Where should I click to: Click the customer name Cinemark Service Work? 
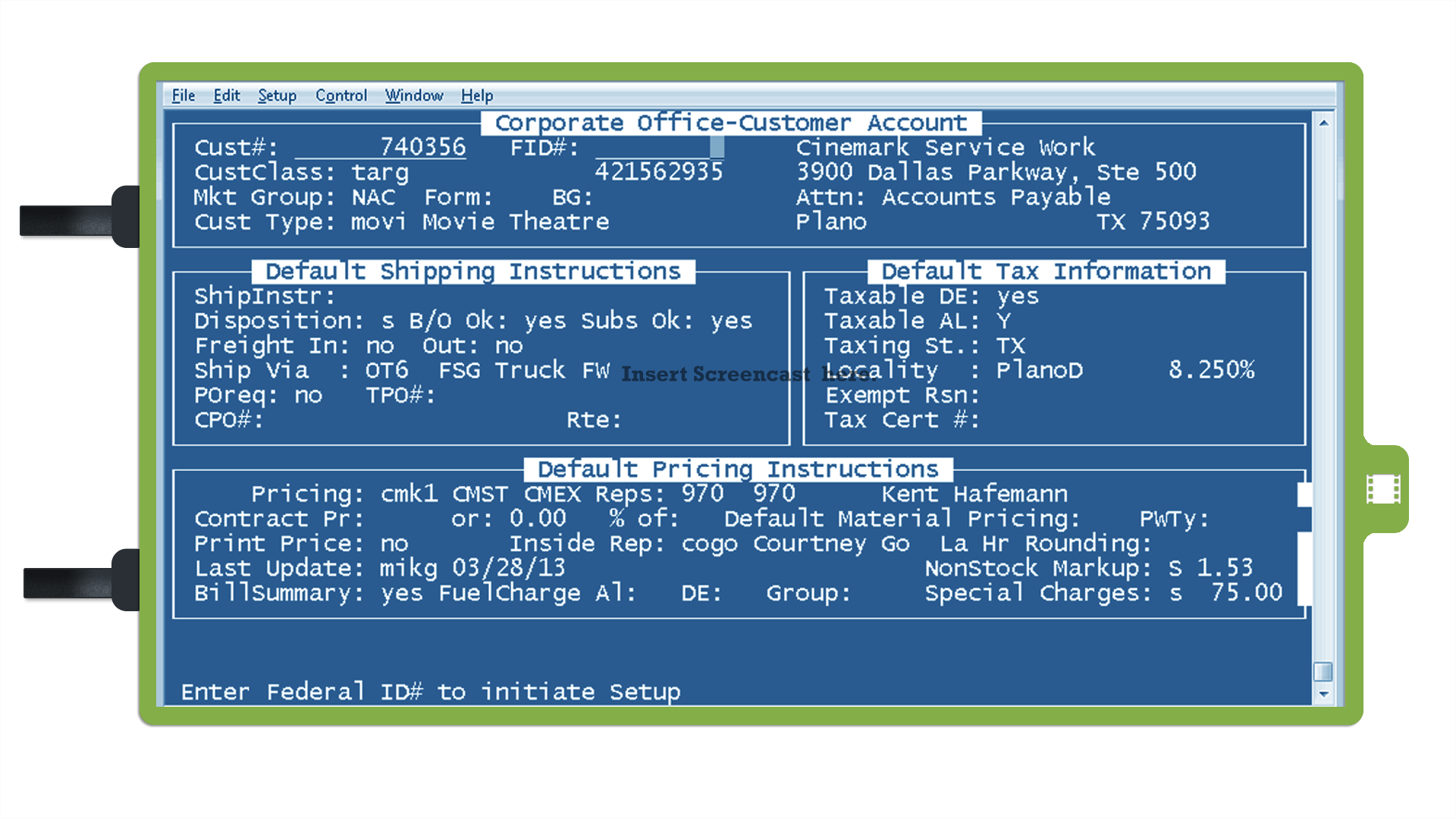tap(946, 146)
